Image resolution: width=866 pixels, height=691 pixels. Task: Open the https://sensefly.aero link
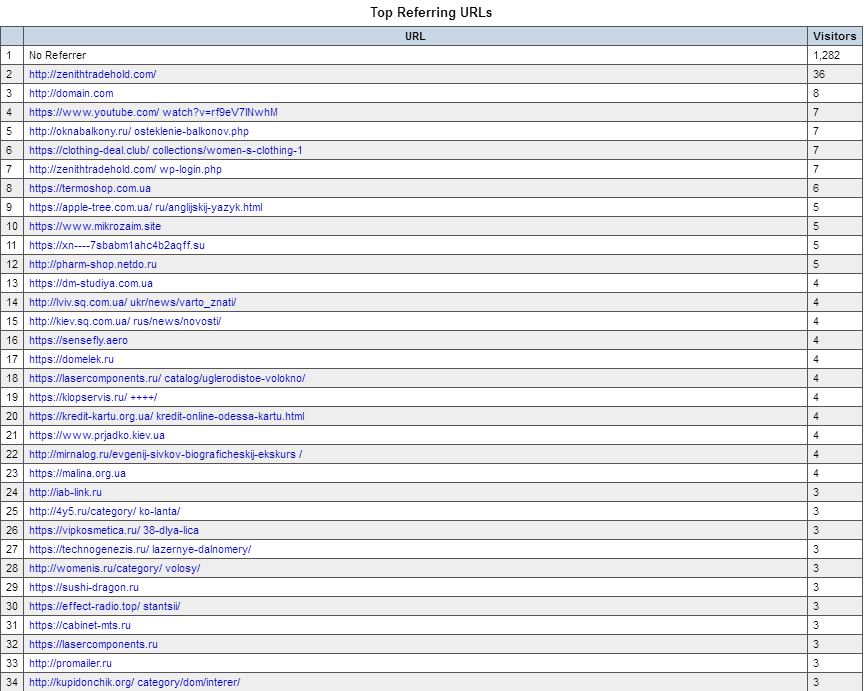tap(78, 340)
